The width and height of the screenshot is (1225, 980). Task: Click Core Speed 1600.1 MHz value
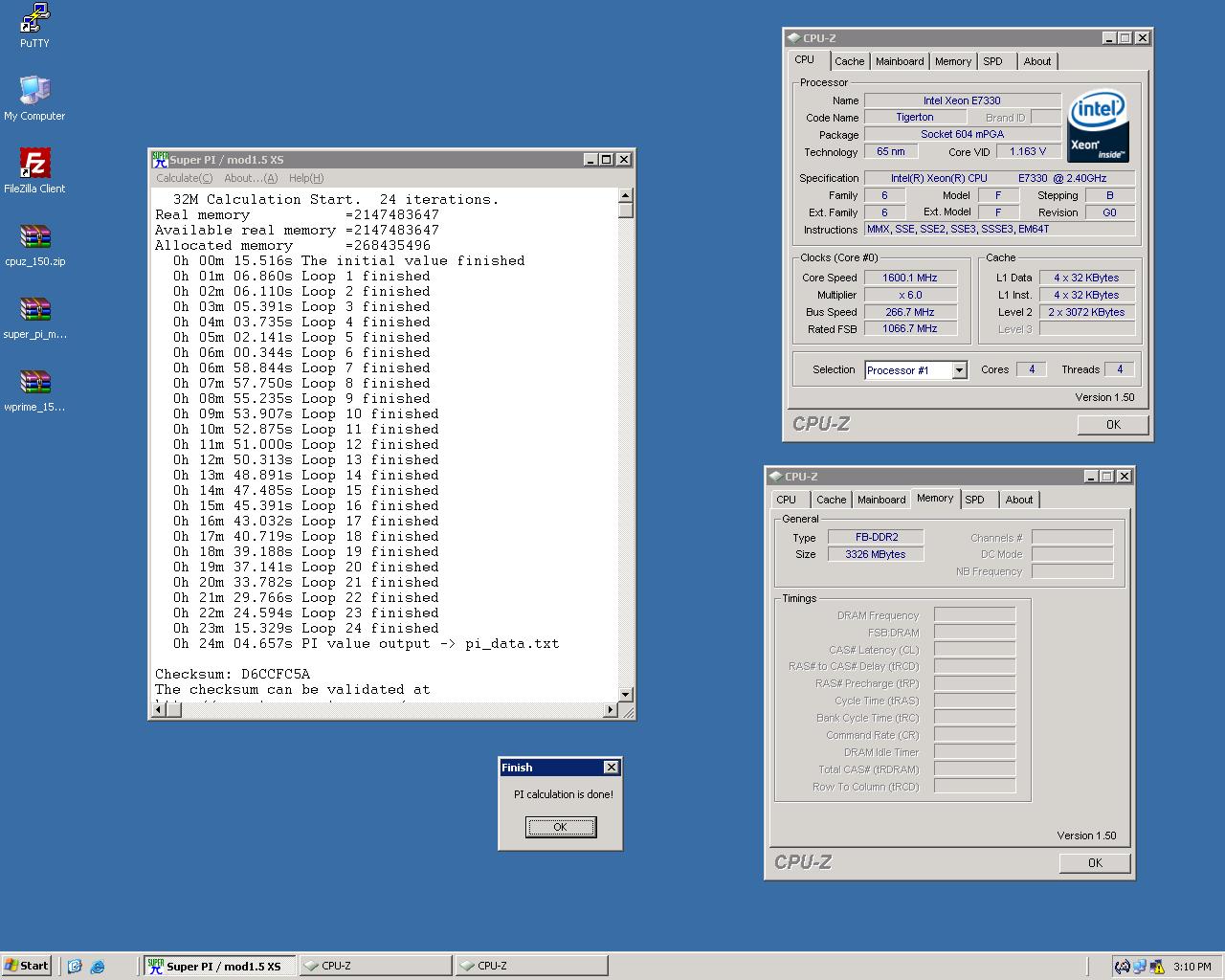pos(909,278)
